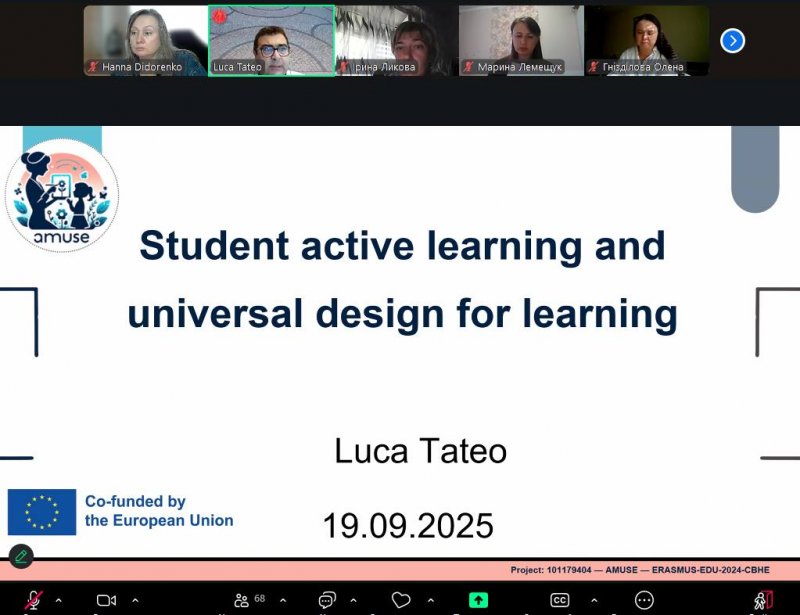Select Hanna Didorenko's video thumbnail
Viewport: 800px width, 615px height.
145,40
